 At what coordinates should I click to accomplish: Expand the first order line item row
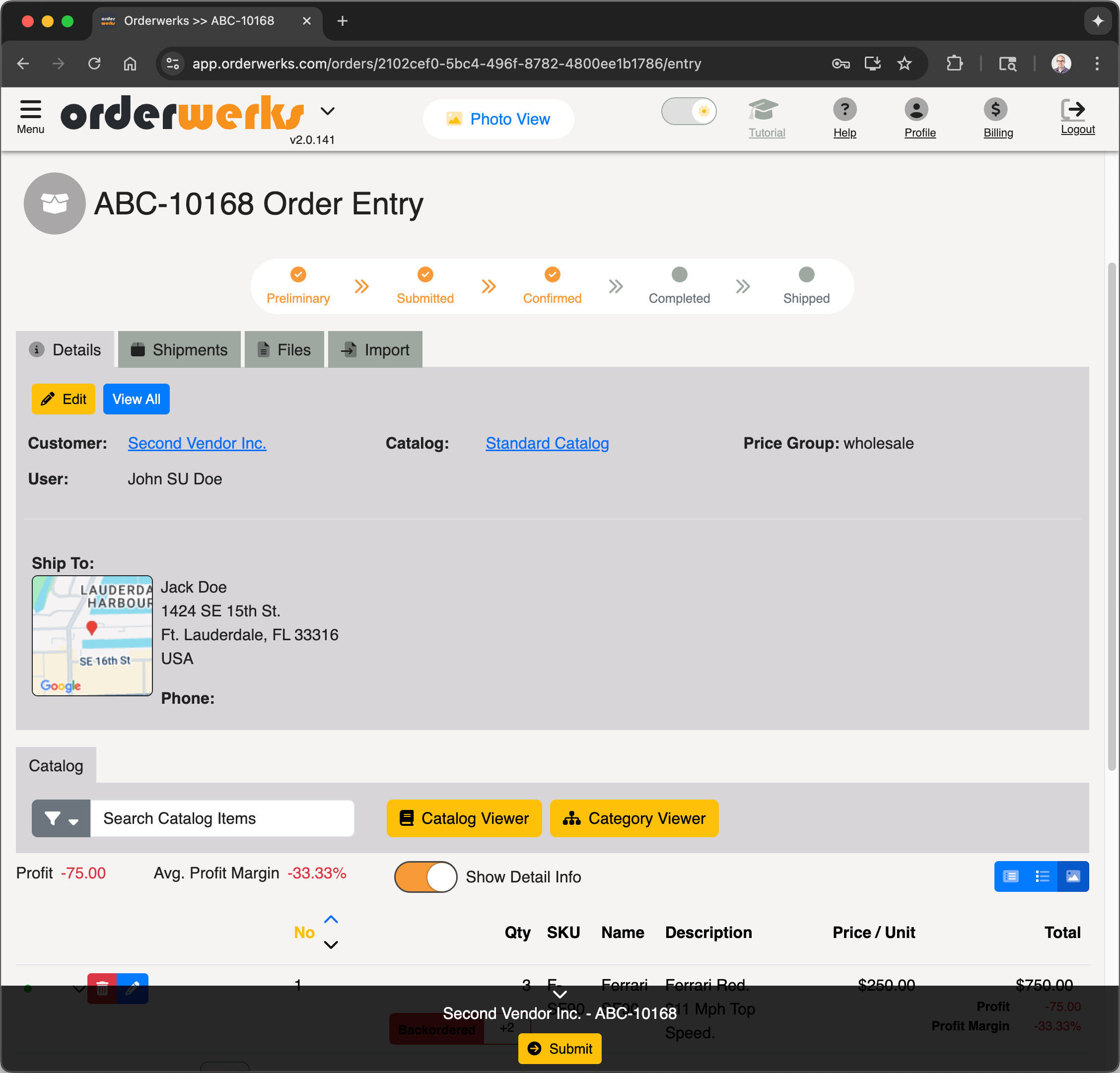[x=79, y=989]
